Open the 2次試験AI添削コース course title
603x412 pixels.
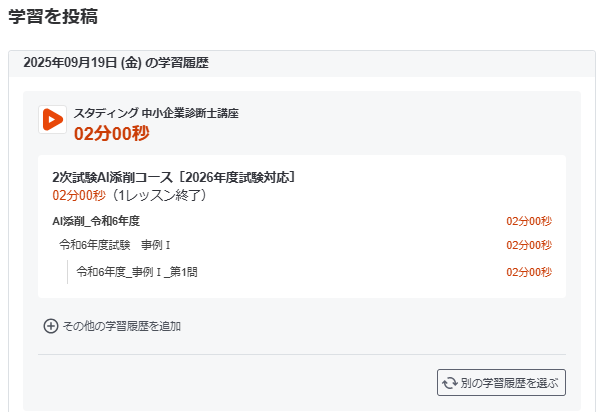174,177
